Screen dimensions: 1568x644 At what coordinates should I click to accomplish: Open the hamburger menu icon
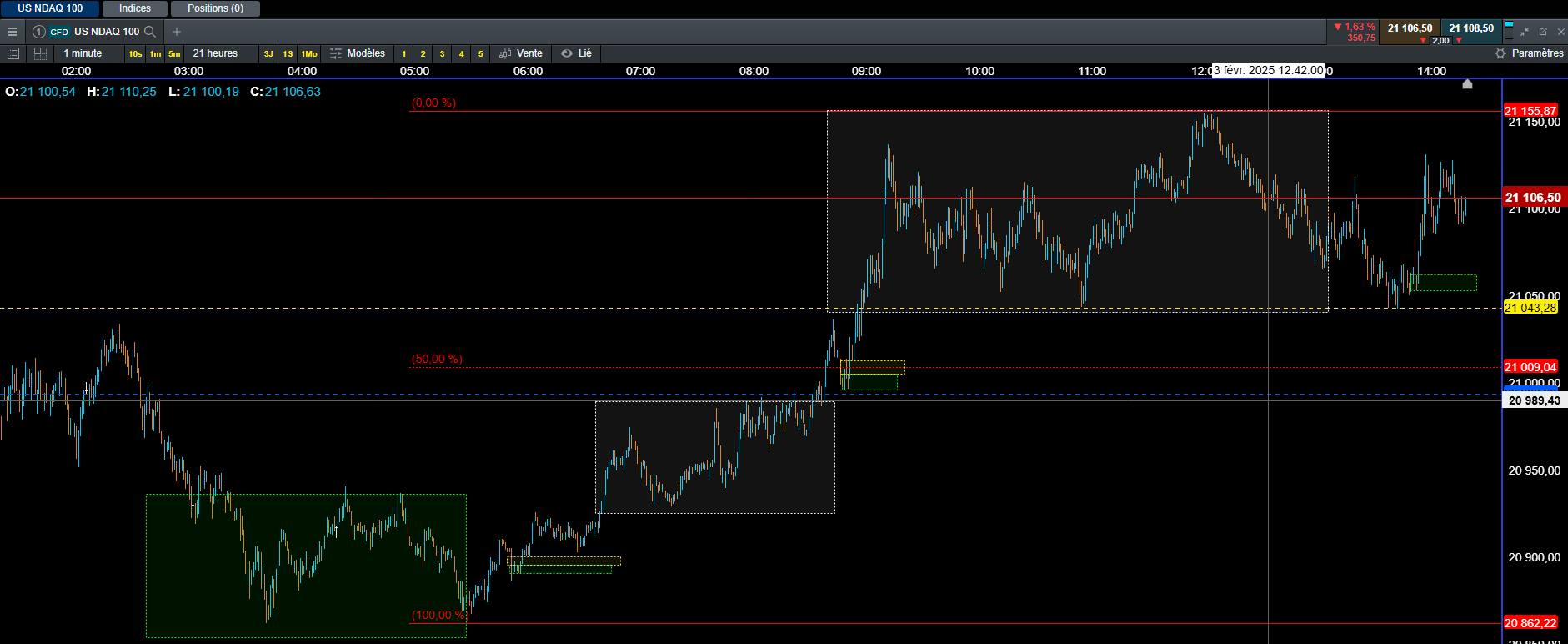click(x=13, y=32)
